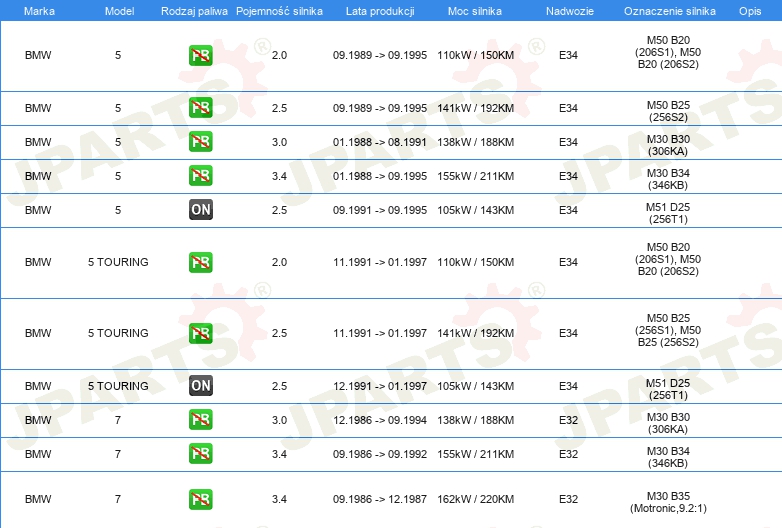Select 'M51 D25 (256T1)' in model 5 row
The image size is (782, 528).
click(668, 213)
